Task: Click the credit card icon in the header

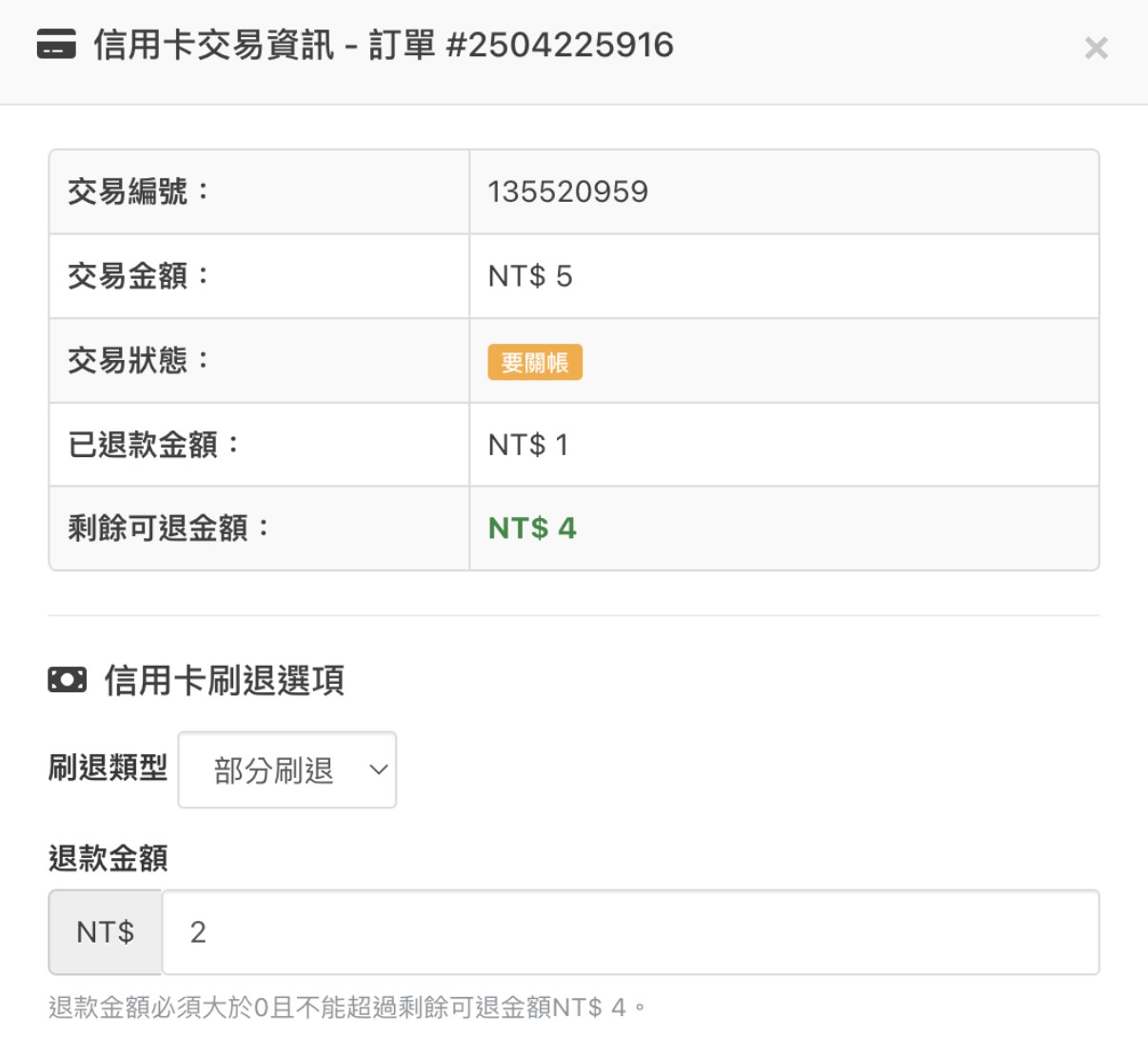Action: (56, 45)
